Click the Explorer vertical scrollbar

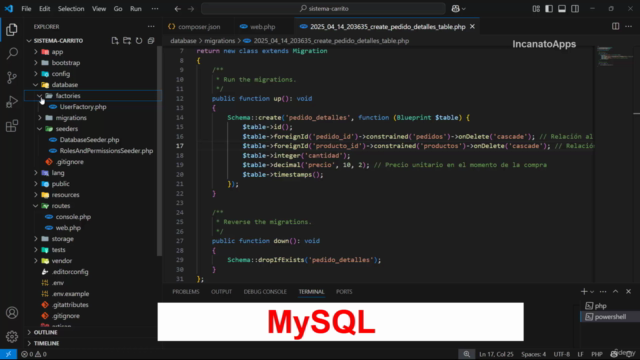click(x=159, y=151)
